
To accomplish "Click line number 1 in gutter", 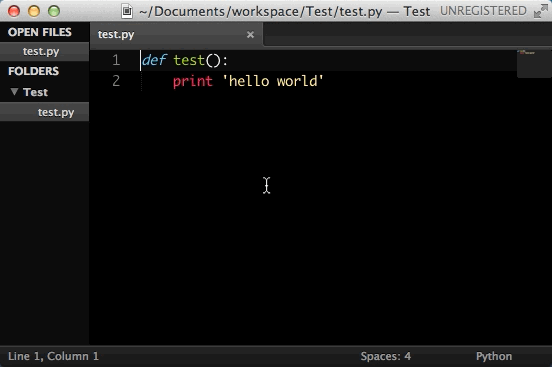I will point(116,60).
